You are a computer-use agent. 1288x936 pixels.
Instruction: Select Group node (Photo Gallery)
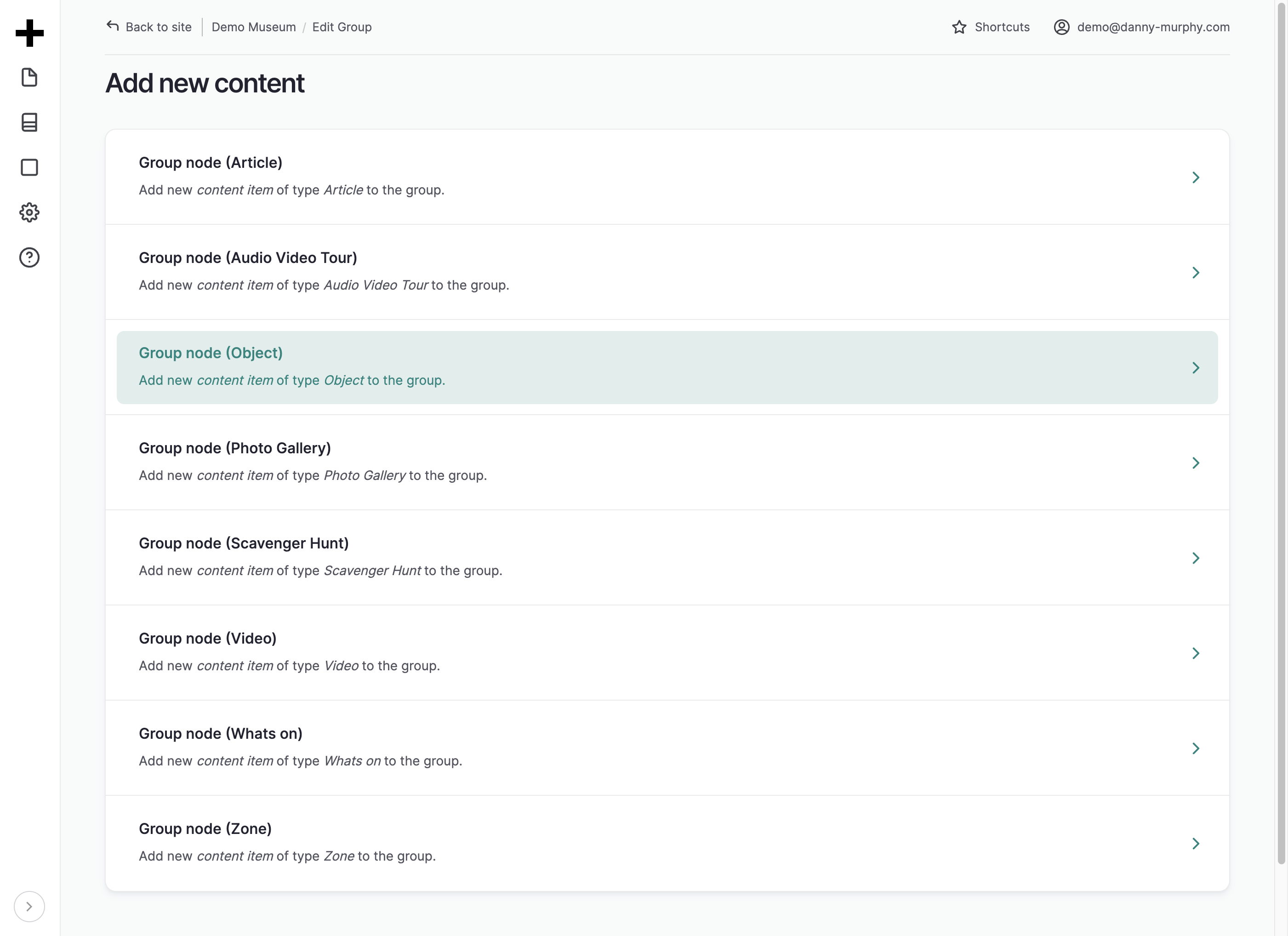[x=667, y=462]
